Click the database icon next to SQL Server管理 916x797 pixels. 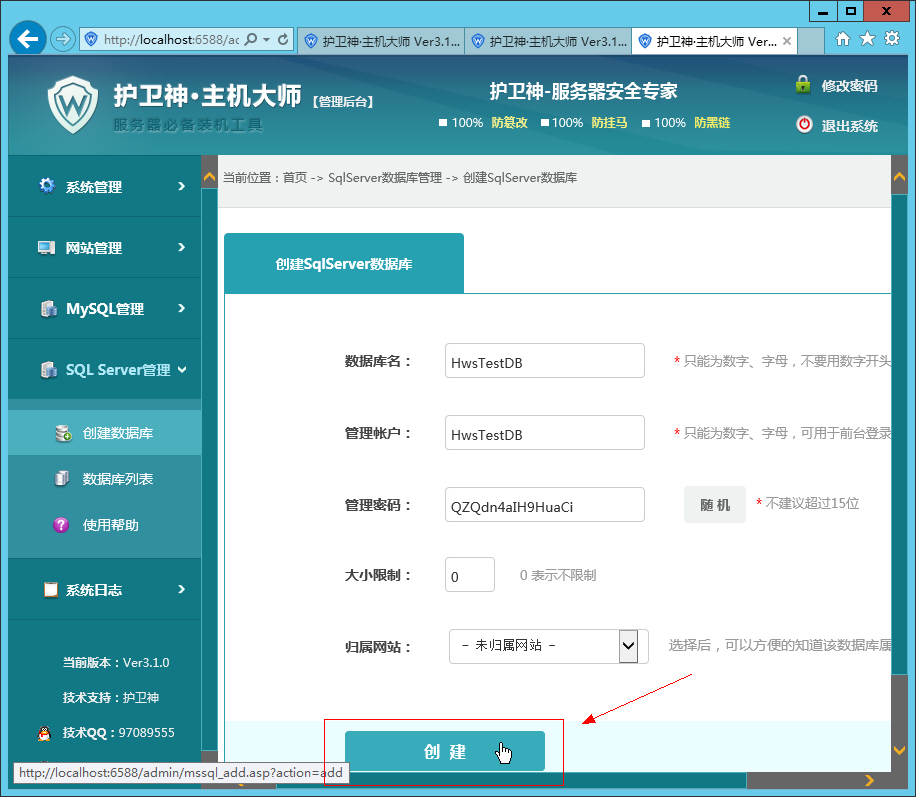pos(48,369)
